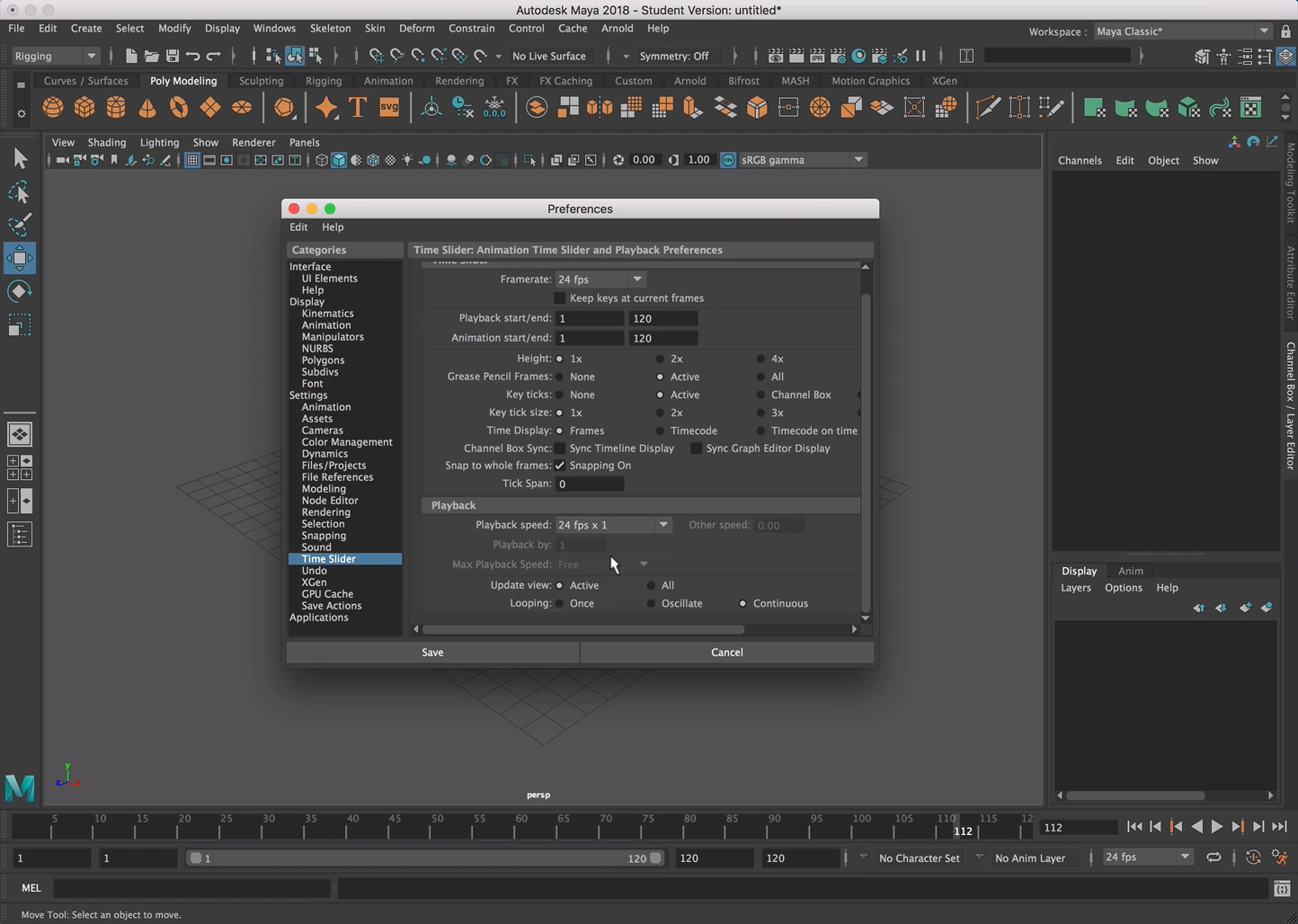Enable Keep keys at current frames checkbox
Viewport: 1298px width, 924px height.
[560, 298]
